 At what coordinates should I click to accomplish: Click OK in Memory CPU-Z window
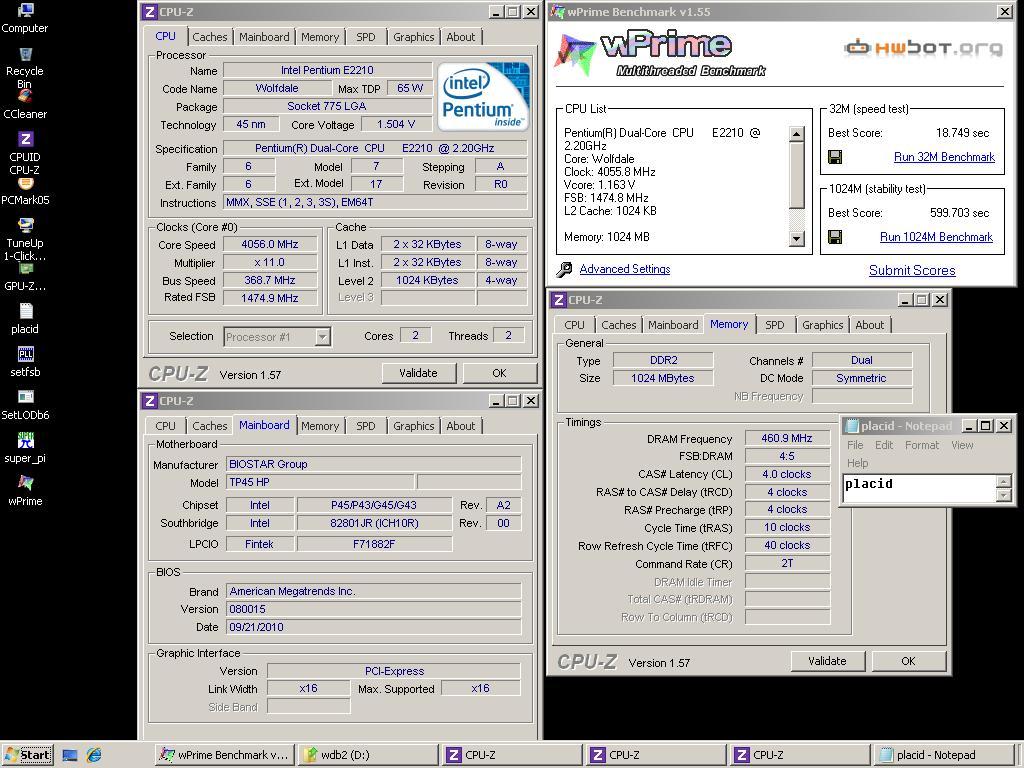pos(908,661)
